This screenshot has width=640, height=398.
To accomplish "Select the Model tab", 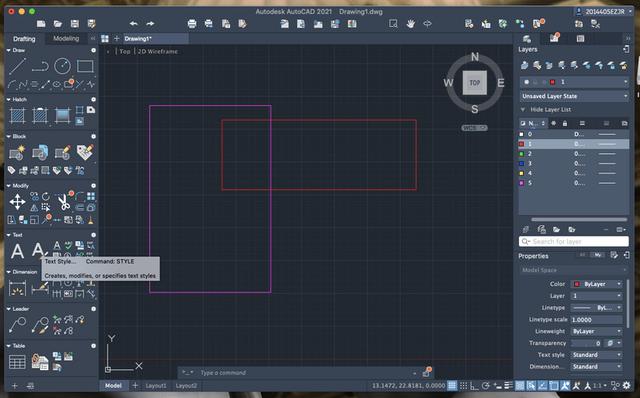I will pos(113,385).
